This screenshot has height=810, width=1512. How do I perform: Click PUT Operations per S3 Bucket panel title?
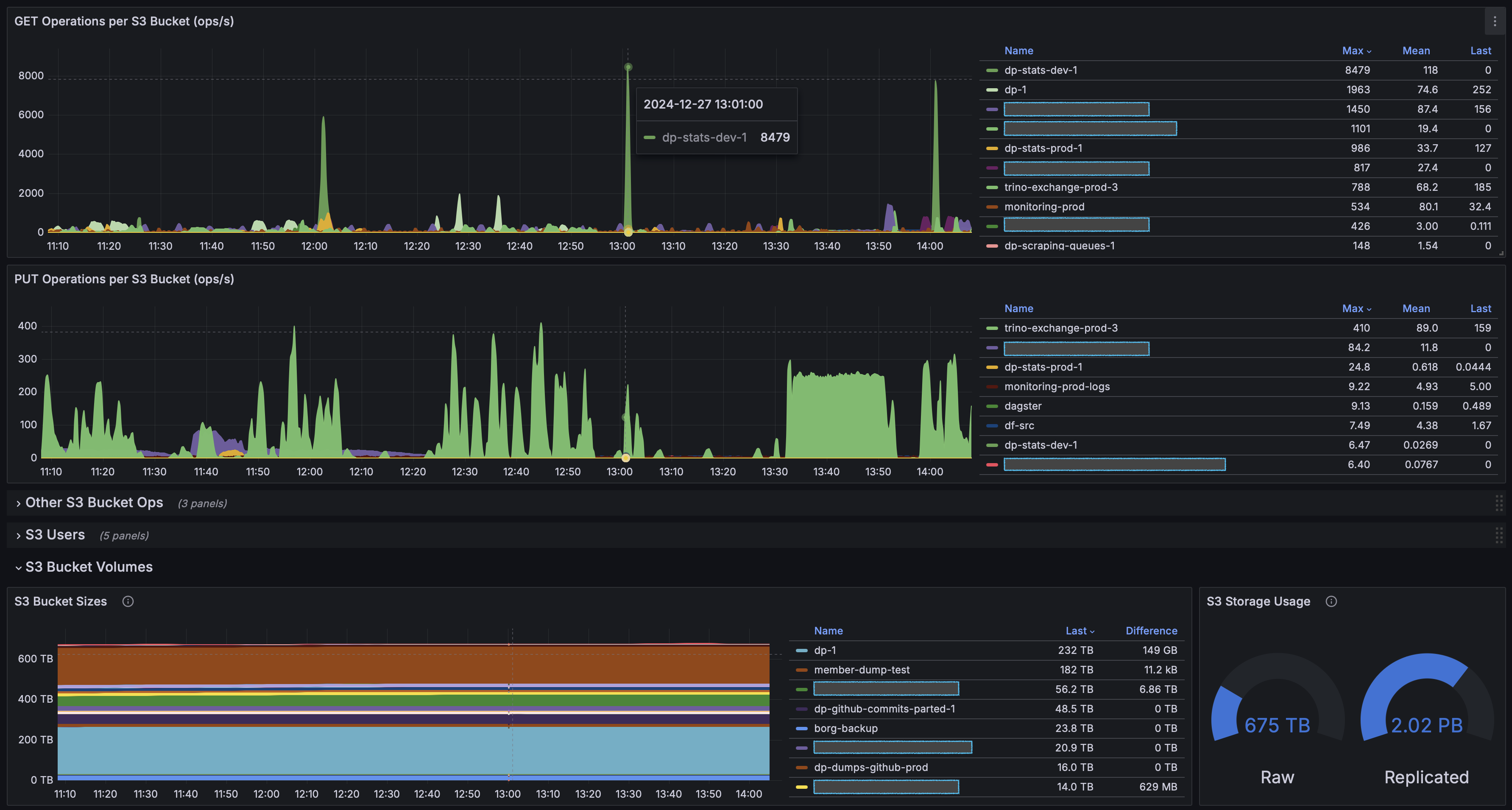tap(124, 279)
